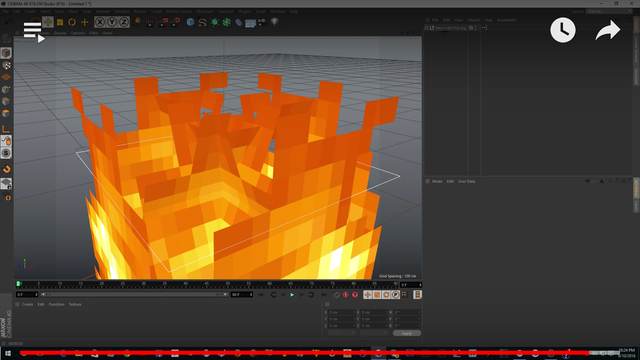
Task: Open the Render menu
Action: [140, 11]
